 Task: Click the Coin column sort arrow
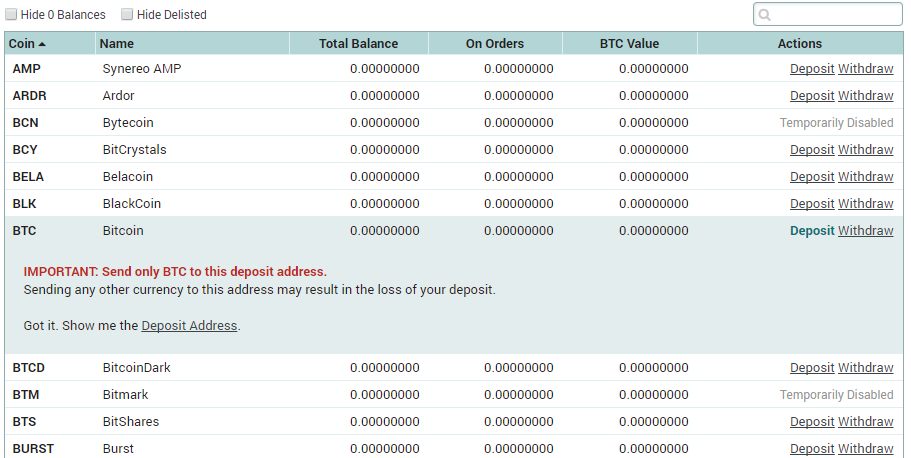point(42,44)
